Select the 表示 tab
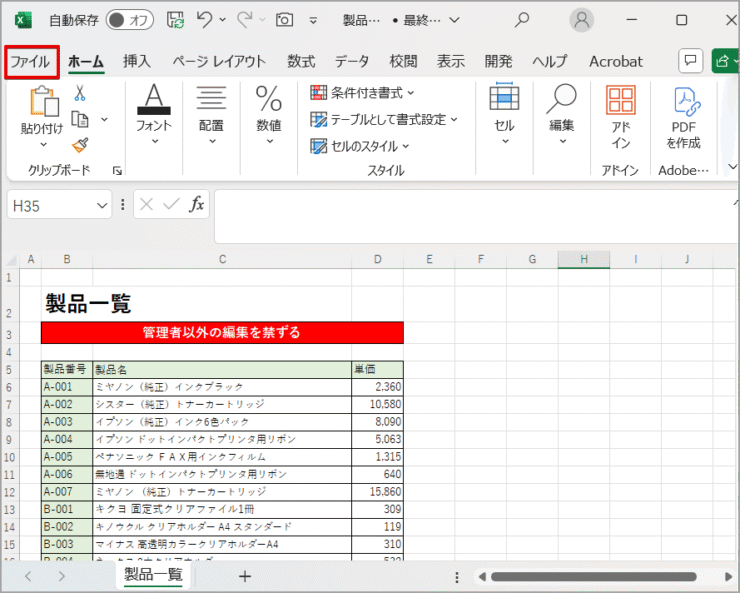Viewport: 740px width, 593px height. [451, 61]
